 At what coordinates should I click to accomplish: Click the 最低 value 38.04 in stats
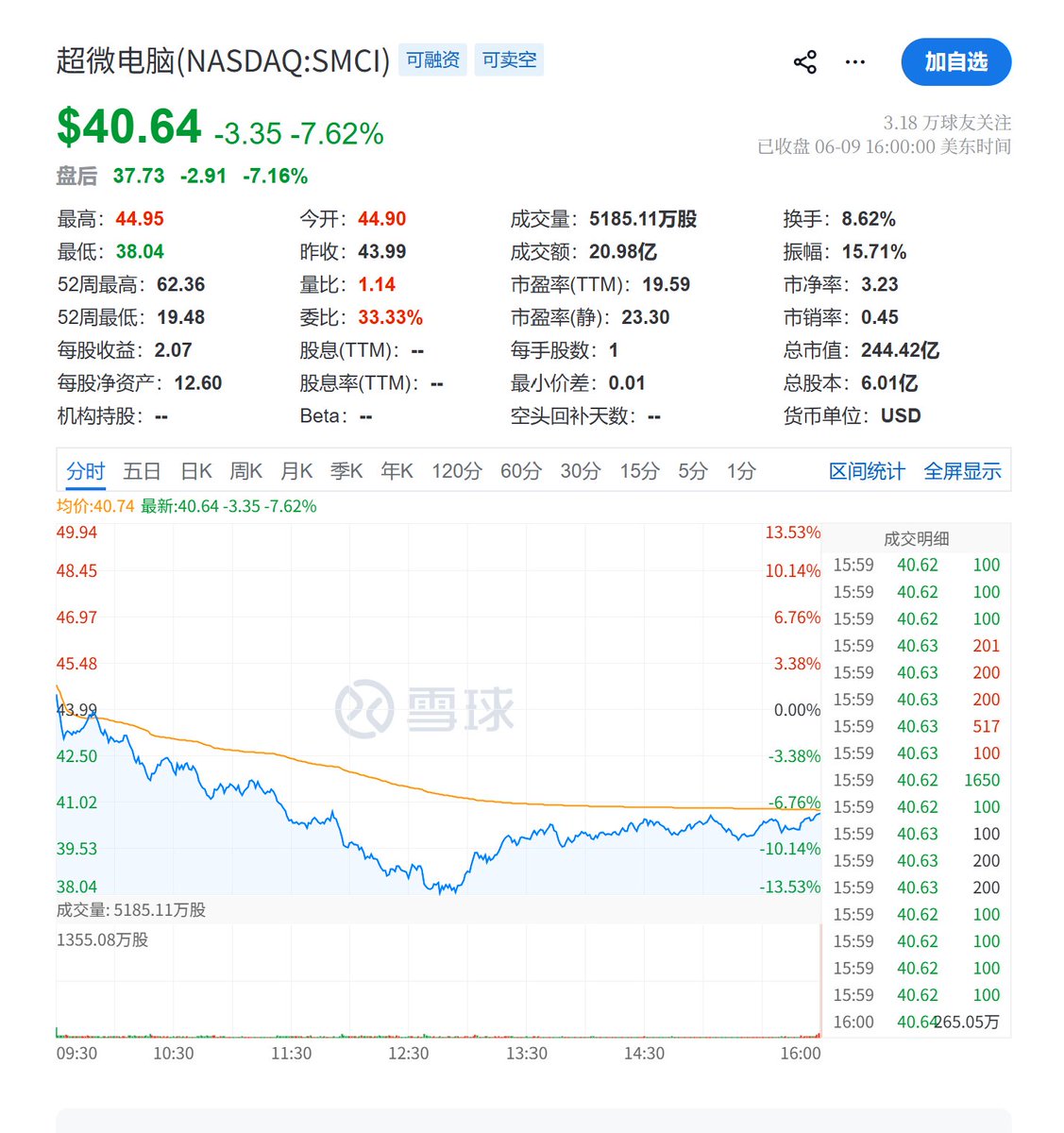[x=140, y=252]
